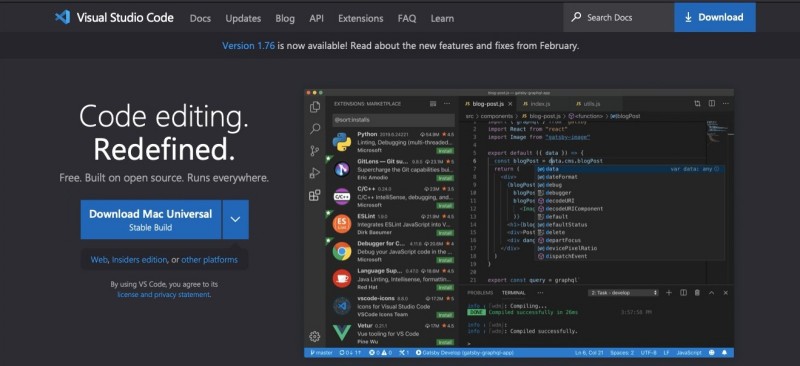800x366 pixels.
Task: Click the Manage gear icon in activity bar
Action: coord(315,336)
